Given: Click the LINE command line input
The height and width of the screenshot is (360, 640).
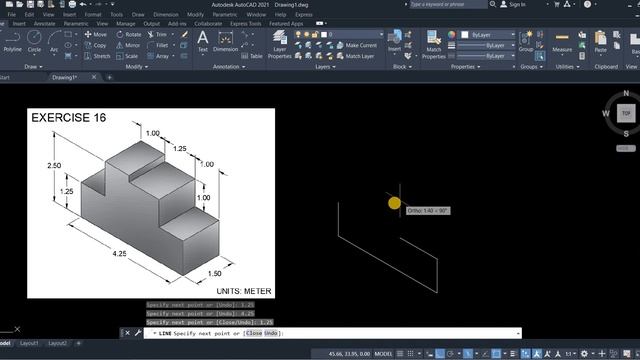Looking at the screenshot, I should coord(333,333).
